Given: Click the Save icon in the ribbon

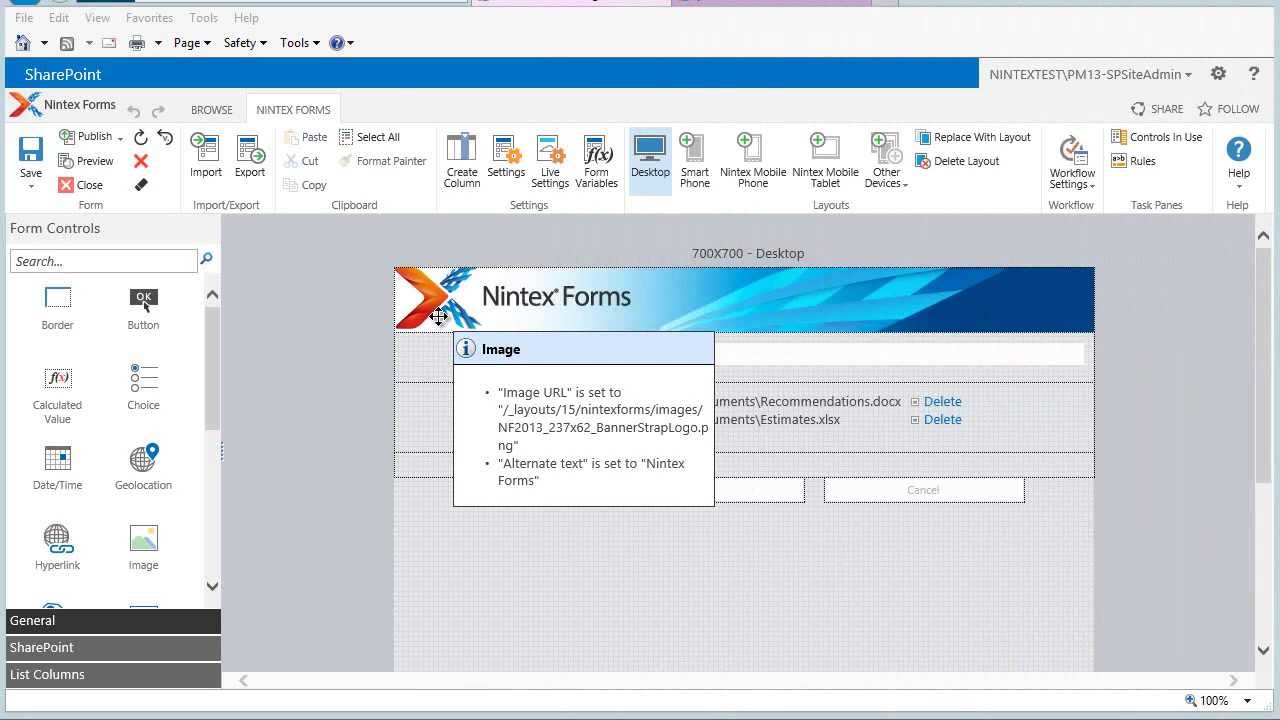Looking at the screenshot, I should pos(31,150).
